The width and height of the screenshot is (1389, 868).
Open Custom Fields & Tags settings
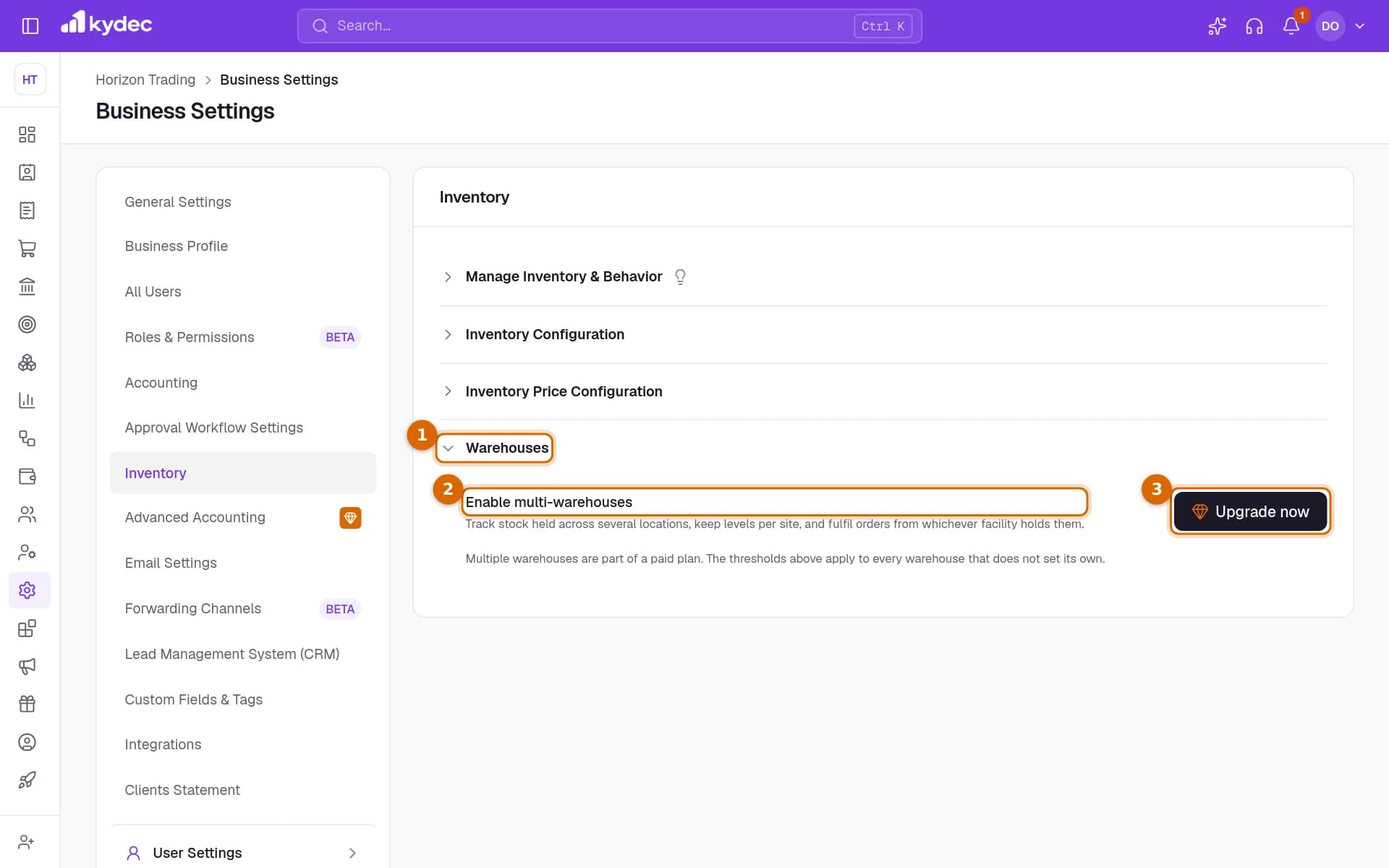(193, 699)
